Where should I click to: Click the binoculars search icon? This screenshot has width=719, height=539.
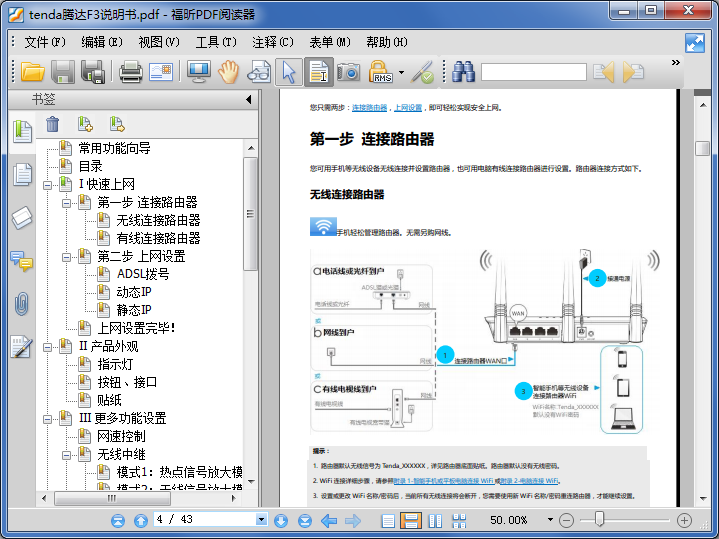tap(464, 72)
